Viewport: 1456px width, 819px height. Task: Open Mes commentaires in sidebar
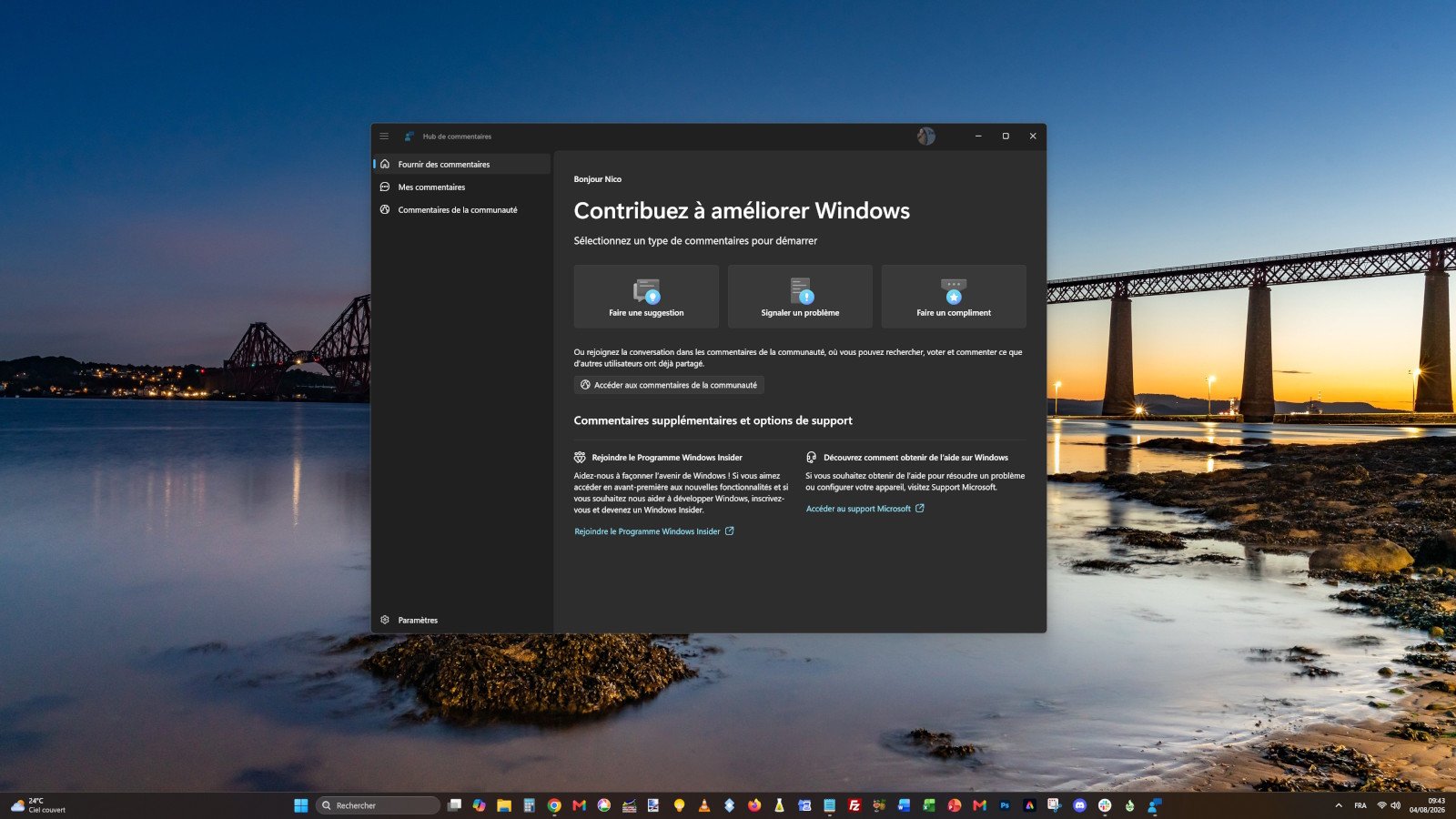click(462, 187)
